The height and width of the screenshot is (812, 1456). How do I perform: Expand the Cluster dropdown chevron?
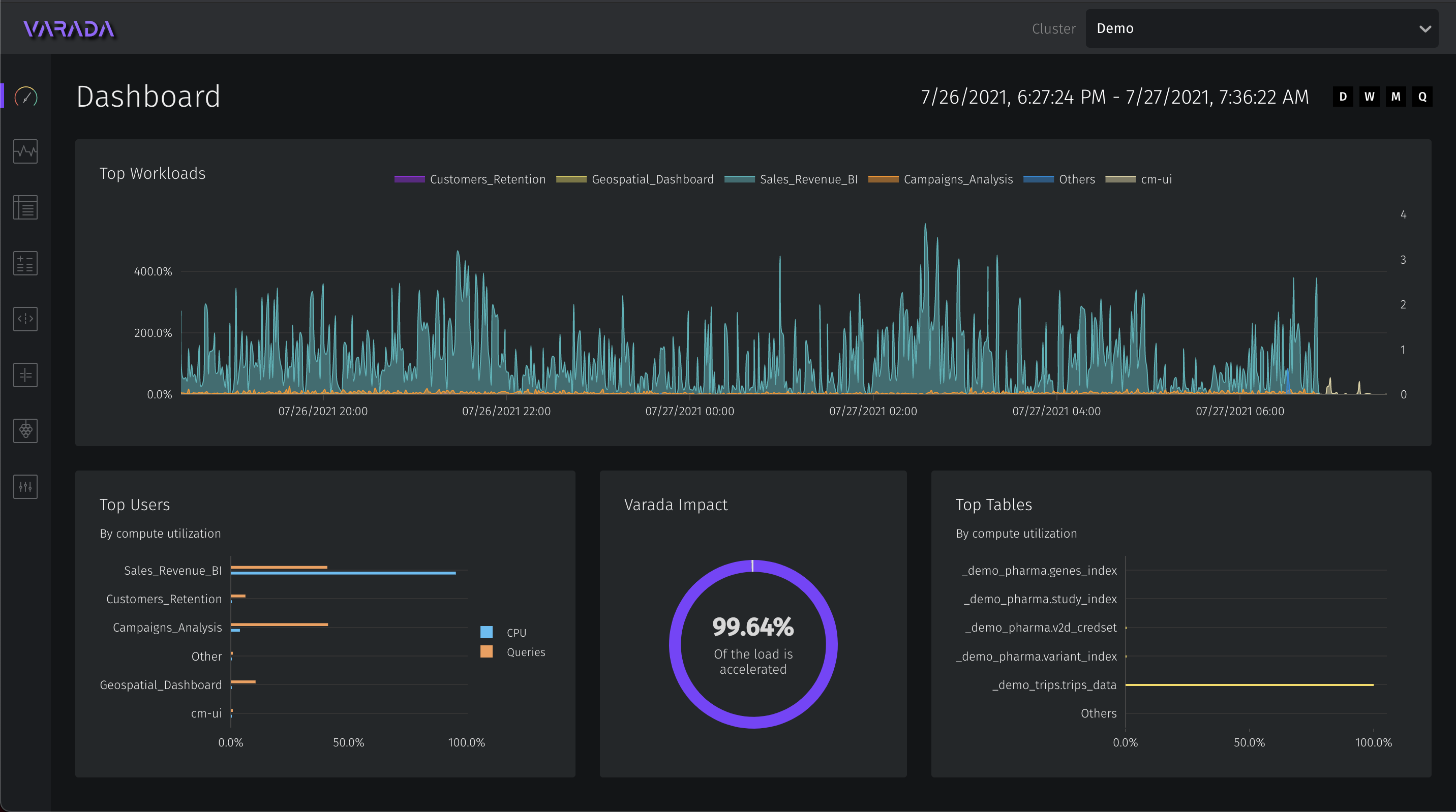[1425, 28]
